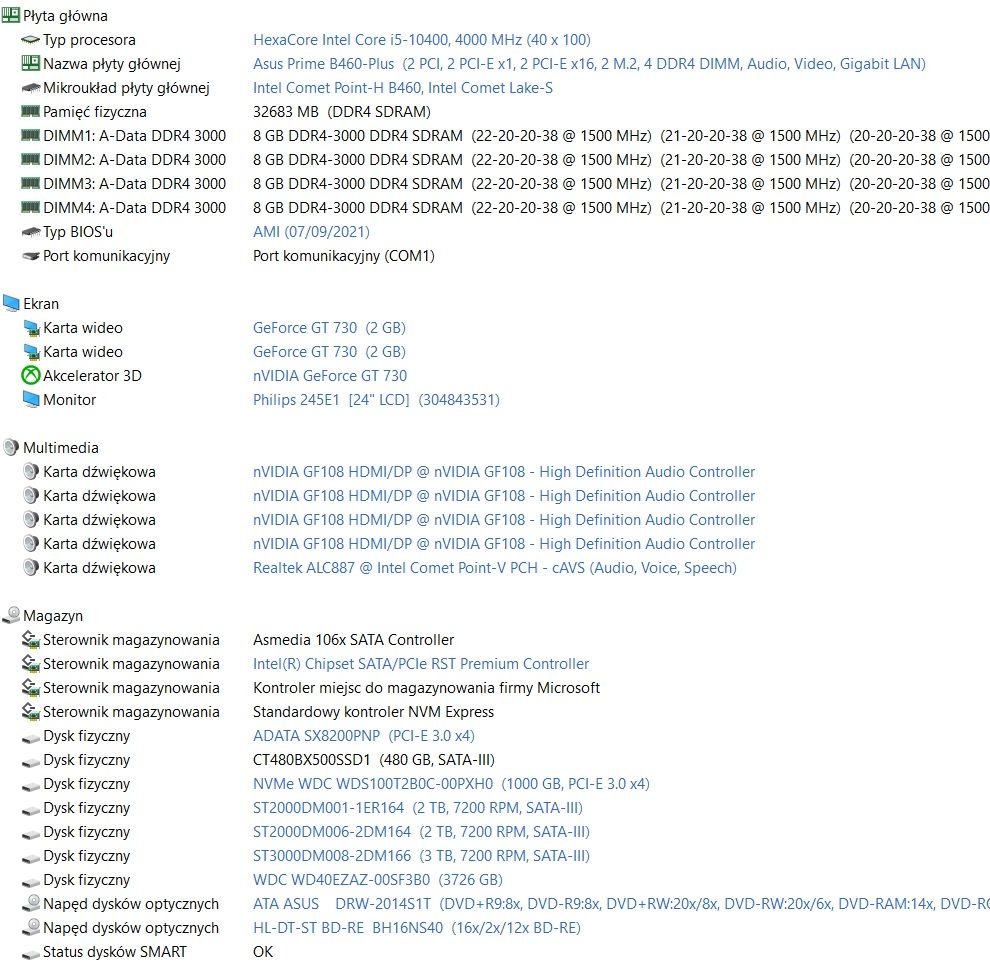The width and height of the screenshot is (990, 970).
Task: Click drive icon beside WDC WD40EZAZ-00SF3B0
Action: 30,882
